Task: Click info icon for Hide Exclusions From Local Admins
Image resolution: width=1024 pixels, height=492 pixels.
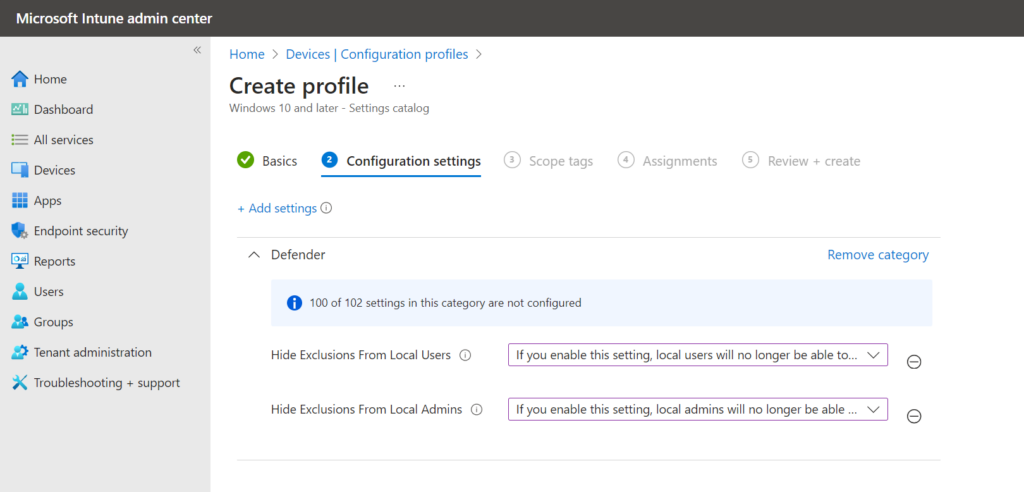Action: 477,410
